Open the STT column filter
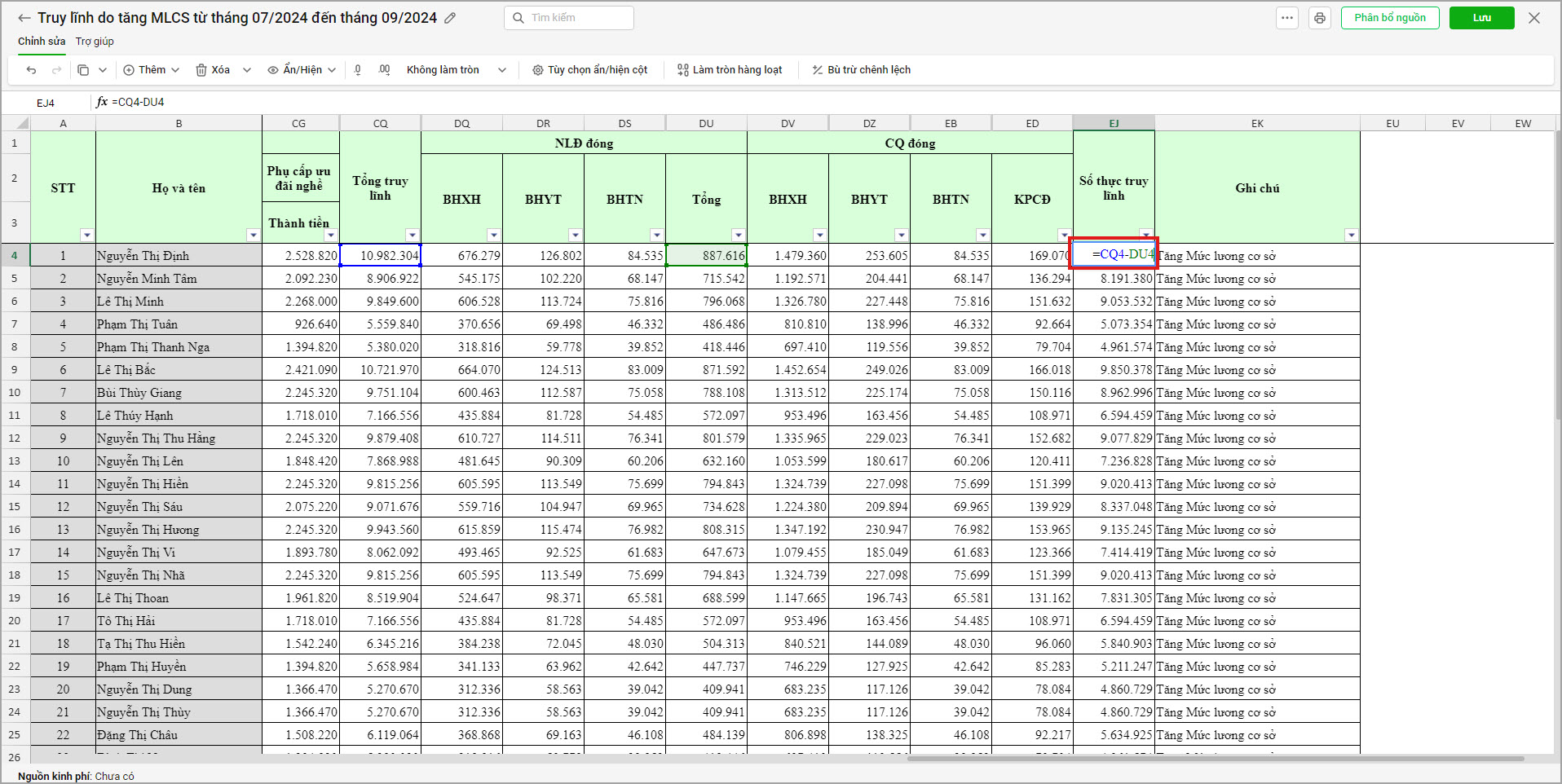Image resolution: width=1562 pixels, height=784 pixels. (x=87, y=236)
